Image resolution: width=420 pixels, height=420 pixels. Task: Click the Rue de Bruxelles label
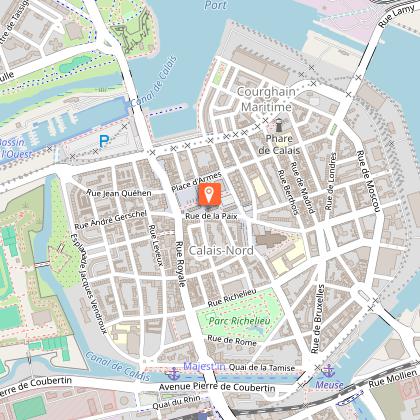click(x=317, y=319)
